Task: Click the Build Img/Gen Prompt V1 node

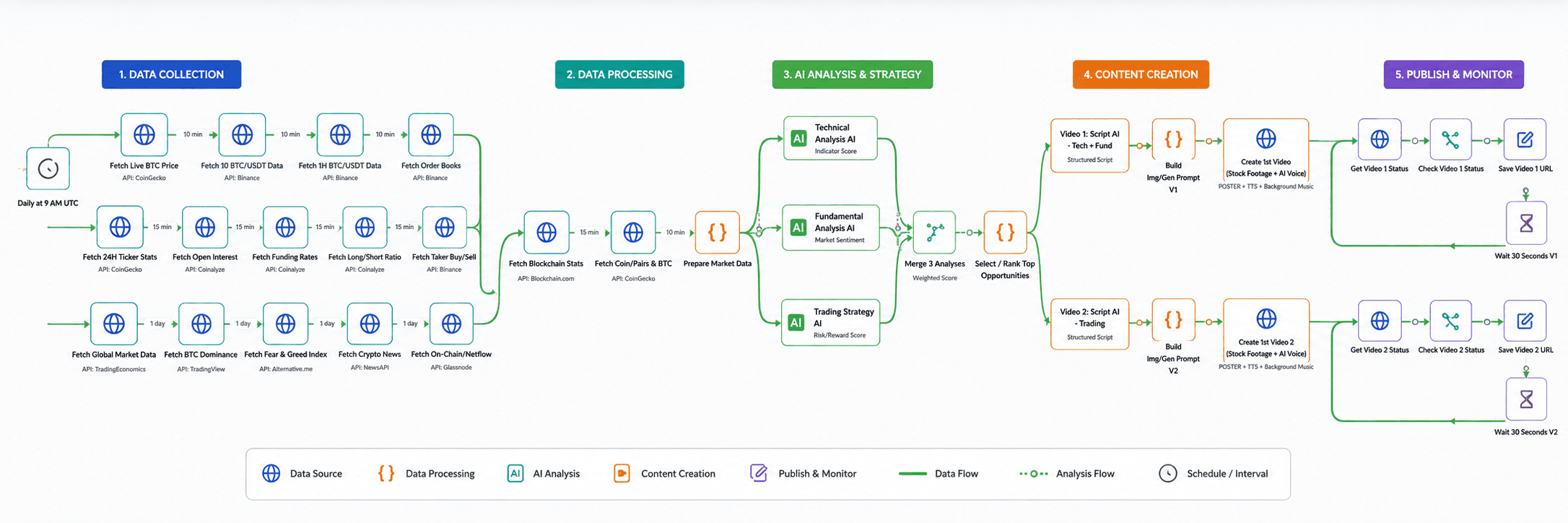Action: tap(1173, 139)
